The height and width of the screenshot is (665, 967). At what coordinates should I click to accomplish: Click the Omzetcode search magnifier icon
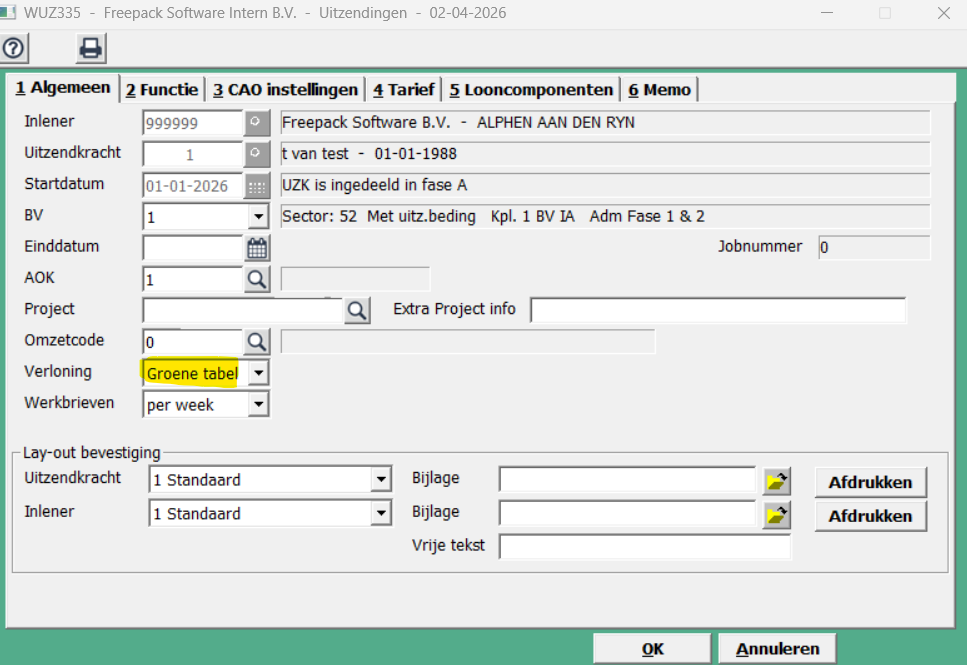pyautogui.click(x=257, y=342)
